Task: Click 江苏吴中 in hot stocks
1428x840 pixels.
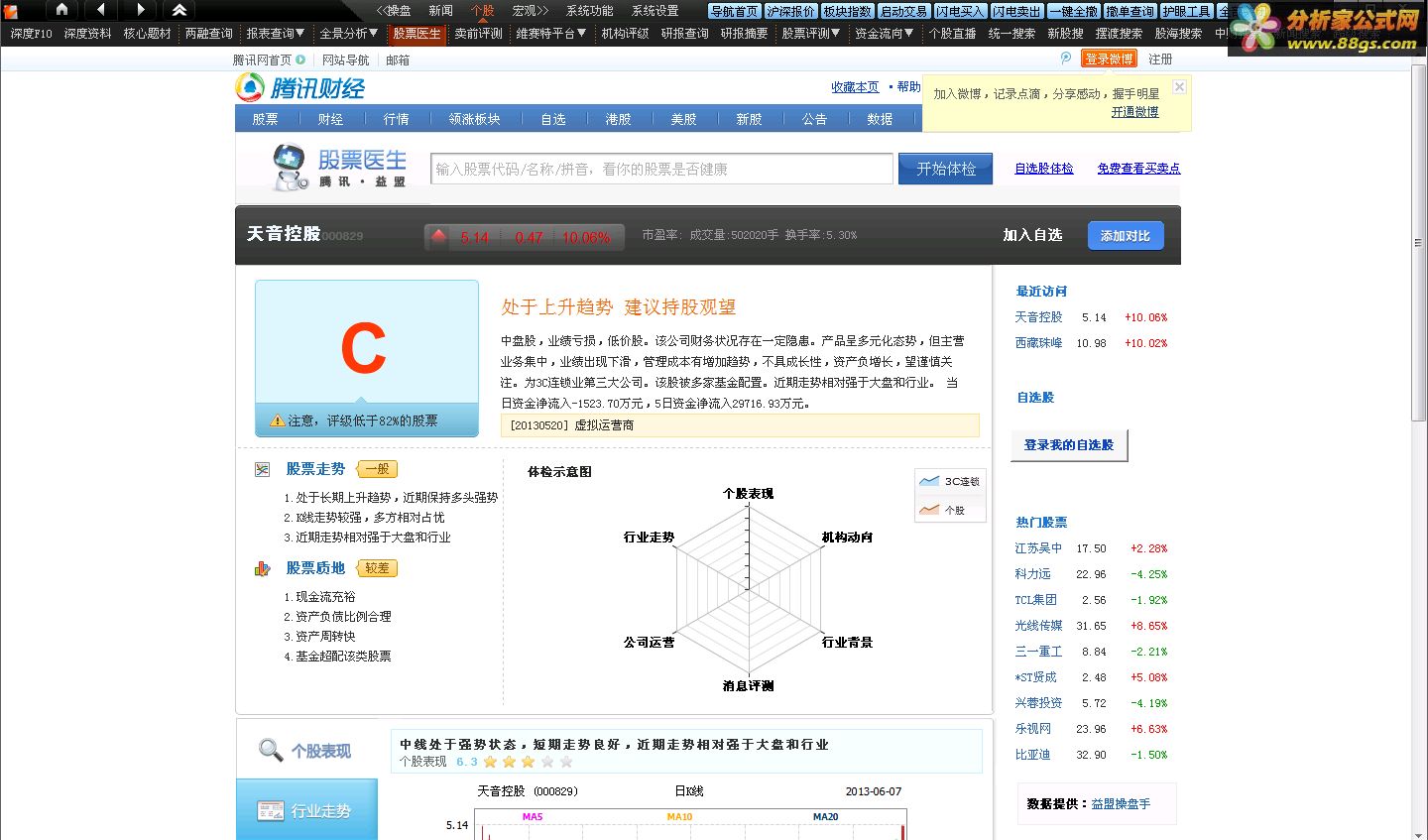Action: pos(1038,548)
